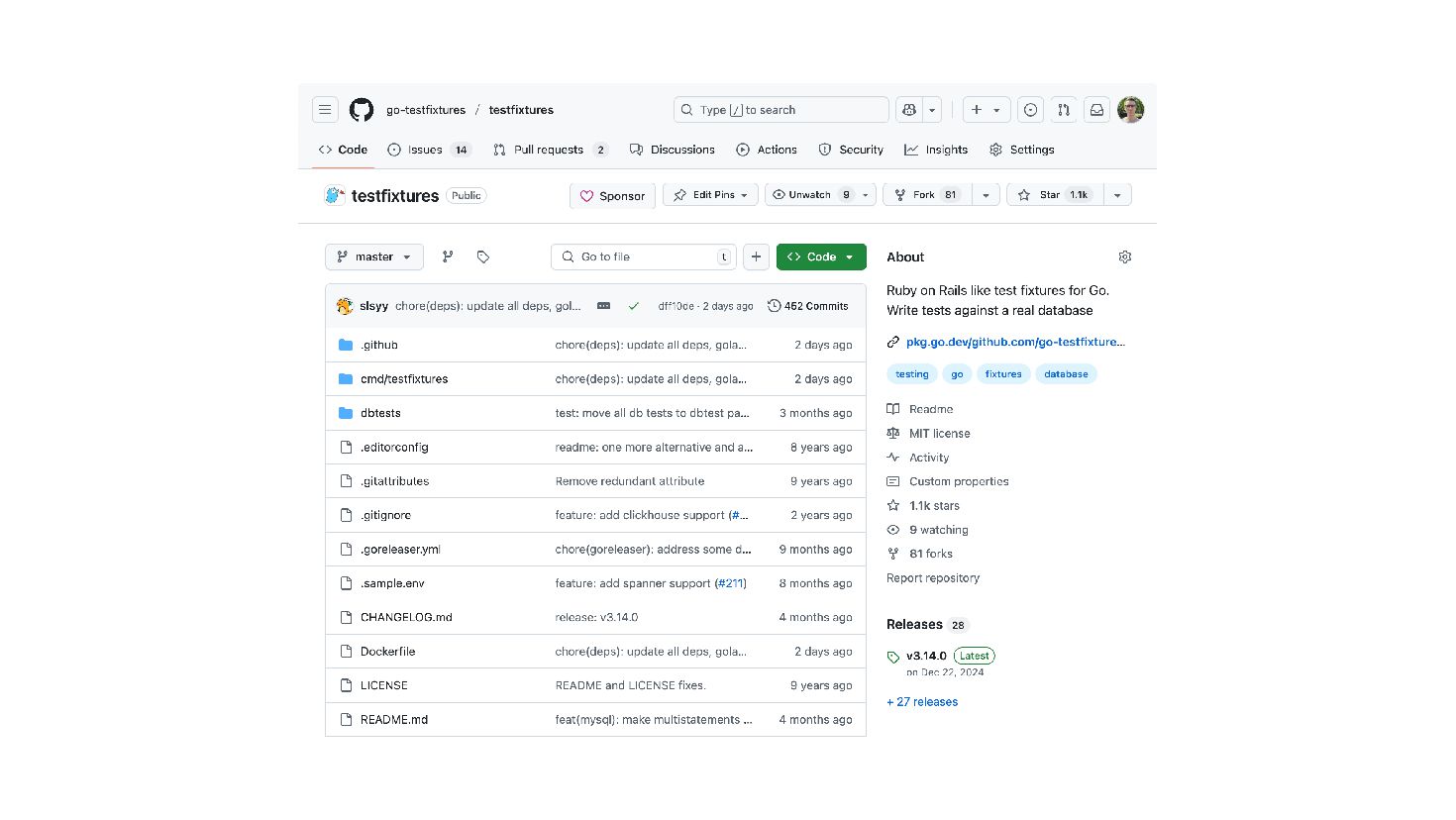Open the .gitignore file
Image resolution: width=1456 pixels, height=820 pixels.
pos(385,515)
